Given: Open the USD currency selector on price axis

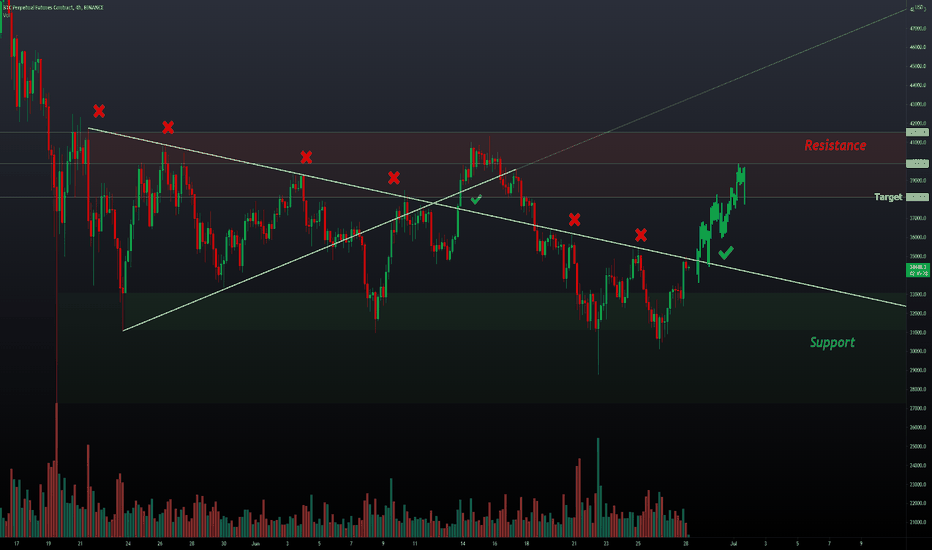Looking at the screenshot, I should tap(919, 7).
